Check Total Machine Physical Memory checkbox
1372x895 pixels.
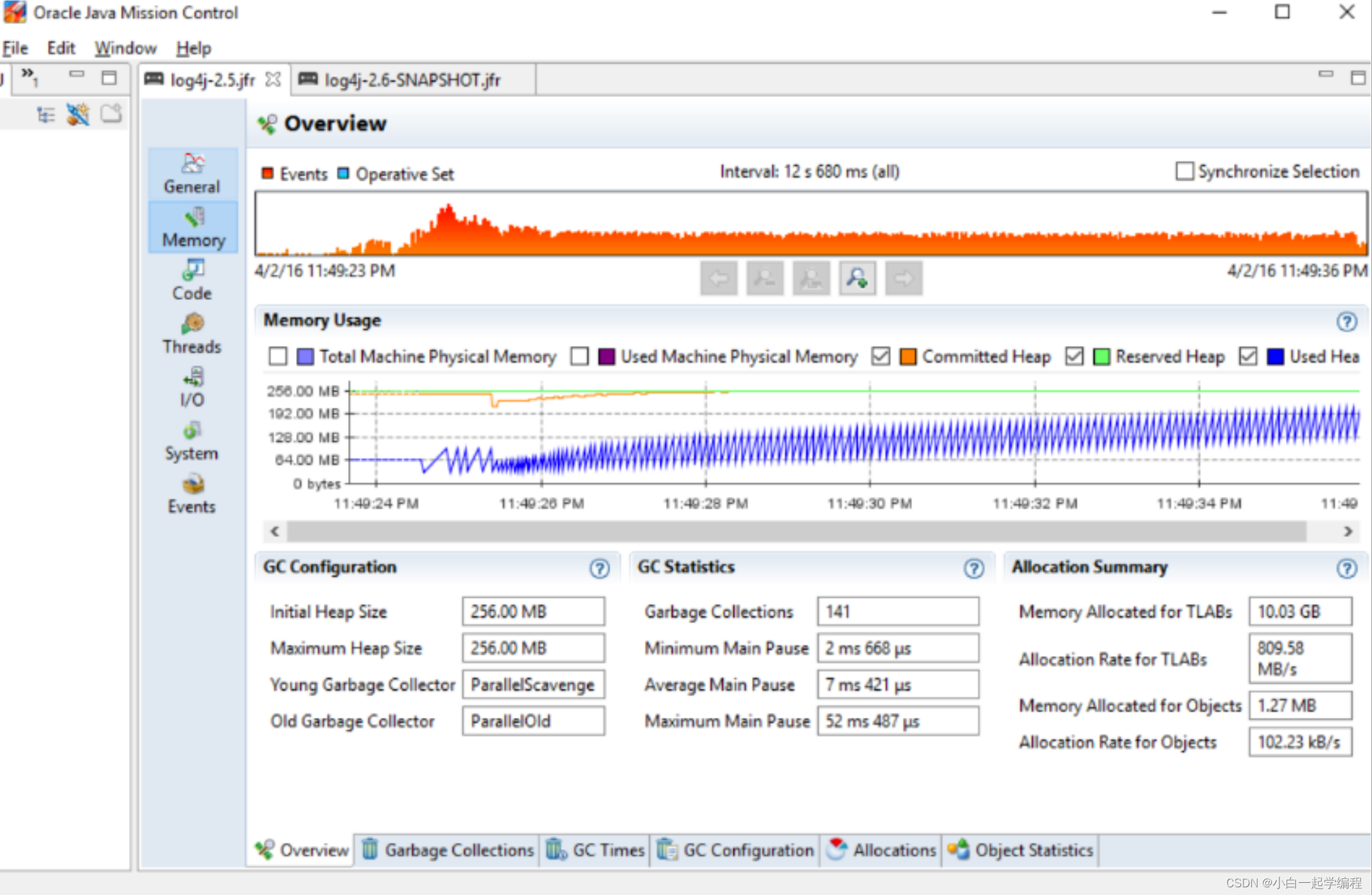click(277, 356)
